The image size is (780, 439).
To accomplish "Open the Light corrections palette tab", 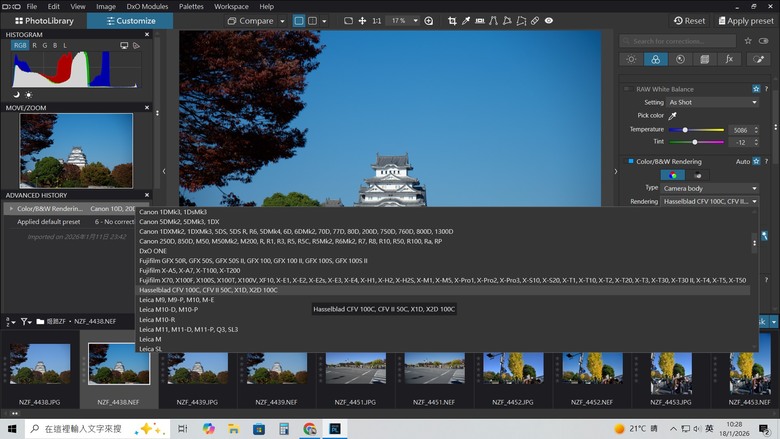I will (x=631, y=59).
